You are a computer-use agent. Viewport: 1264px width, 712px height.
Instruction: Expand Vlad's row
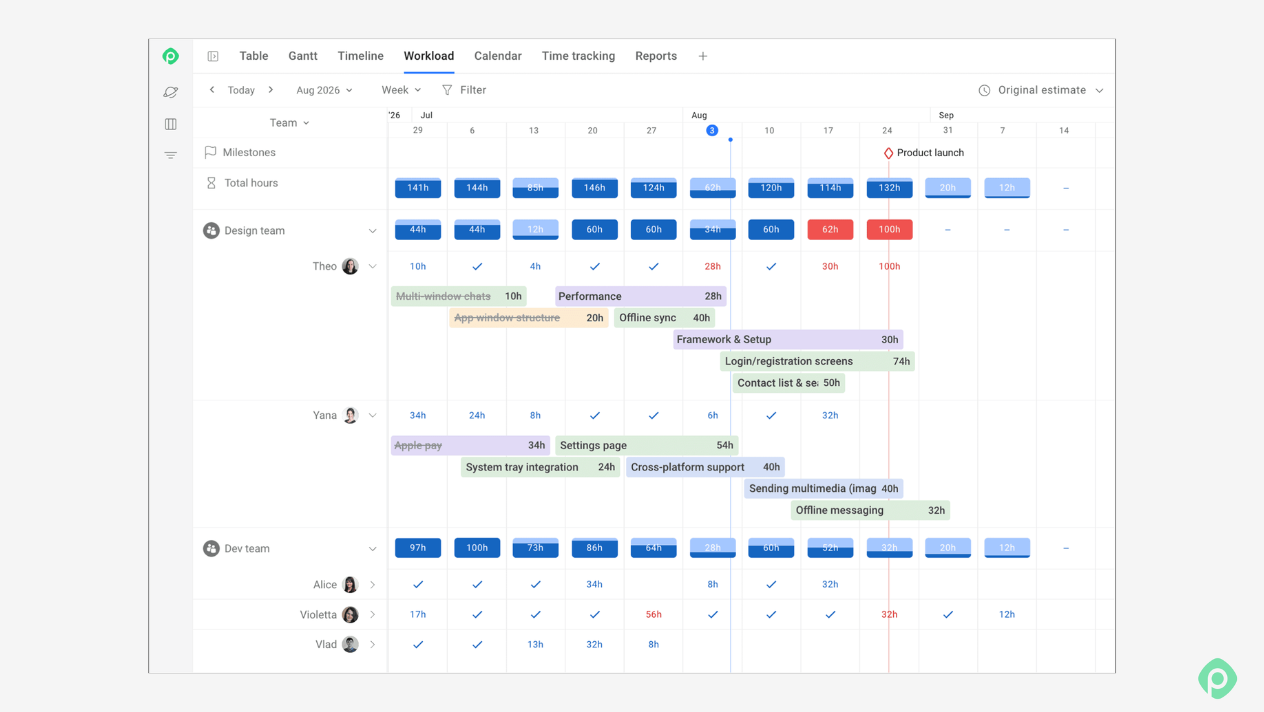click(x=372, y=645)
